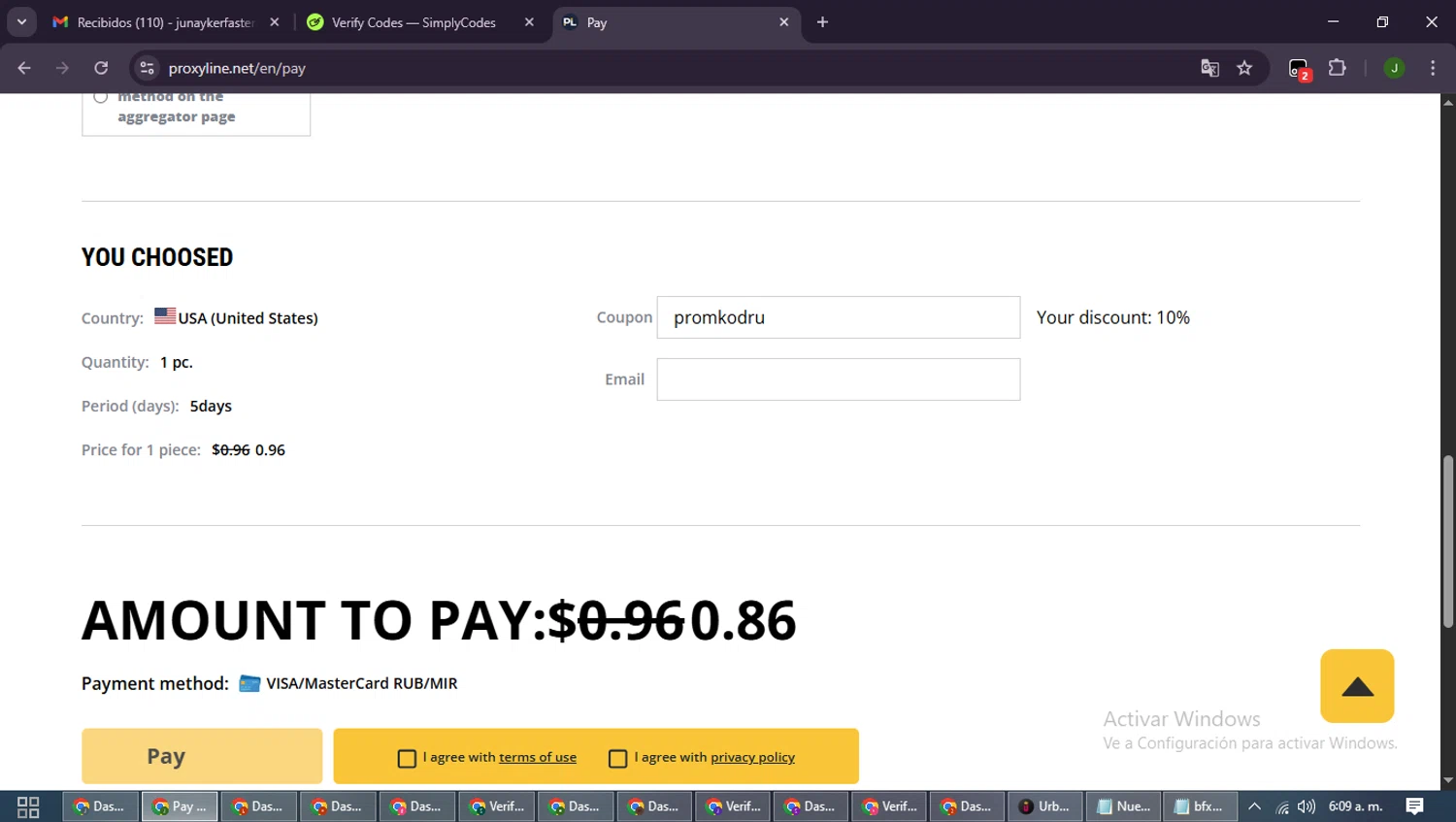This screenshot has width=1456, height=822.
Task: Click the 5days period value
Action: click(x=211, y=406)
